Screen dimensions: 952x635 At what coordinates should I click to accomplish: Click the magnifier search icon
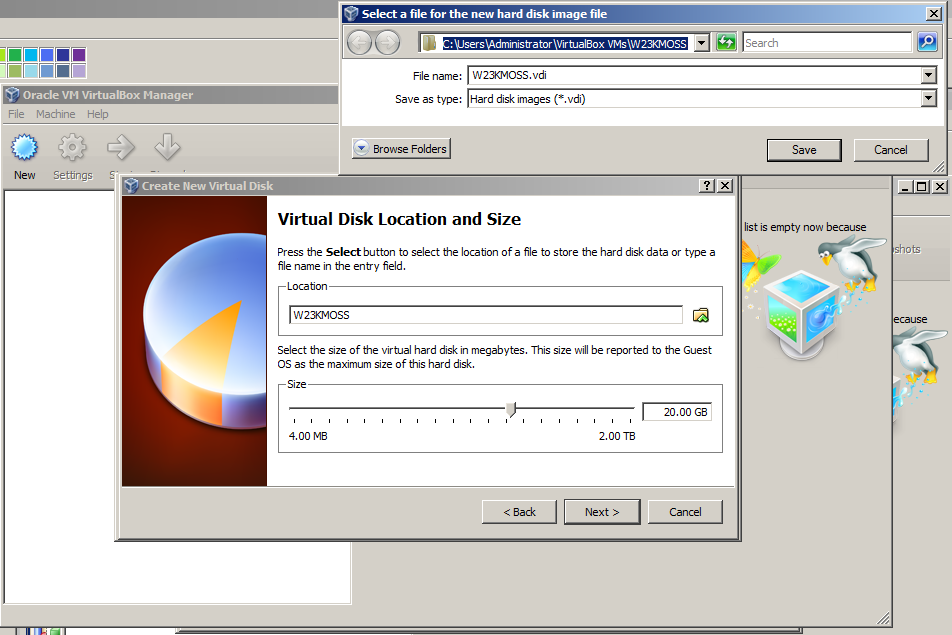927,42
